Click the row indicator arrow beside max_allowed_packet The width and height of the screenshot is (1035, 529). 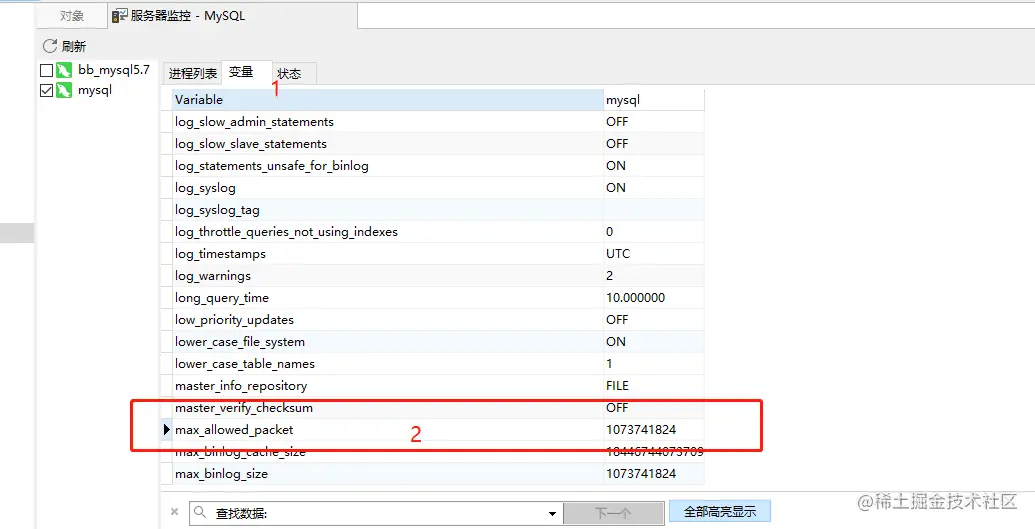pyautogui.click(x=167, y=430)
